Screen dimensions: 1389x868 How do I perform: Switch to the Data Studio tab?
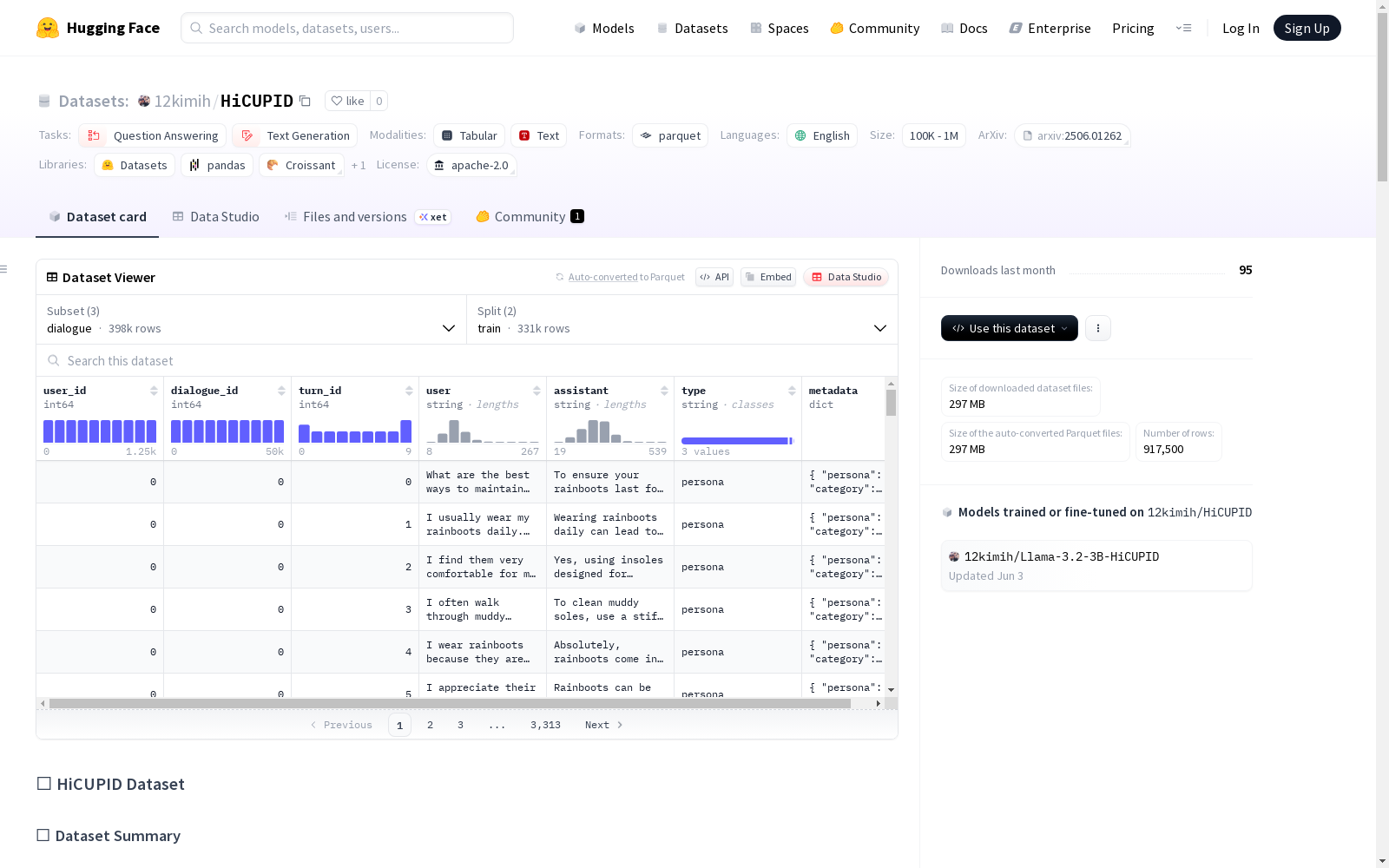[x=215, y=217]
